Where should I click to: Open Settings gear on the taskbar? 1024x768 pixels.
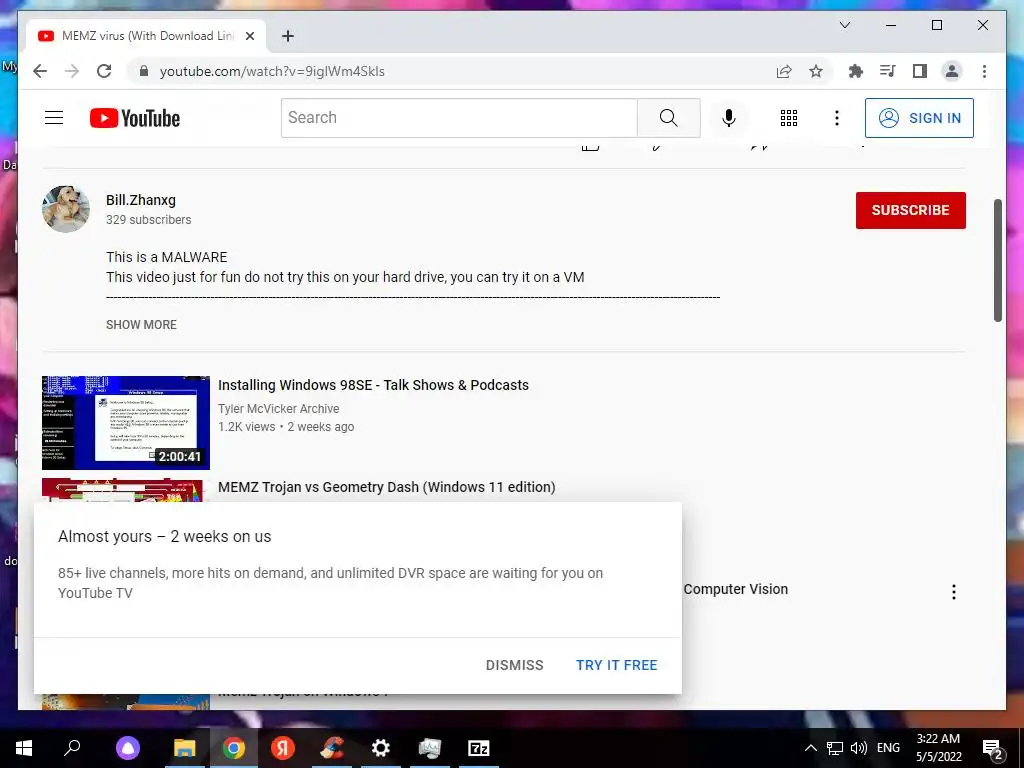381,748
